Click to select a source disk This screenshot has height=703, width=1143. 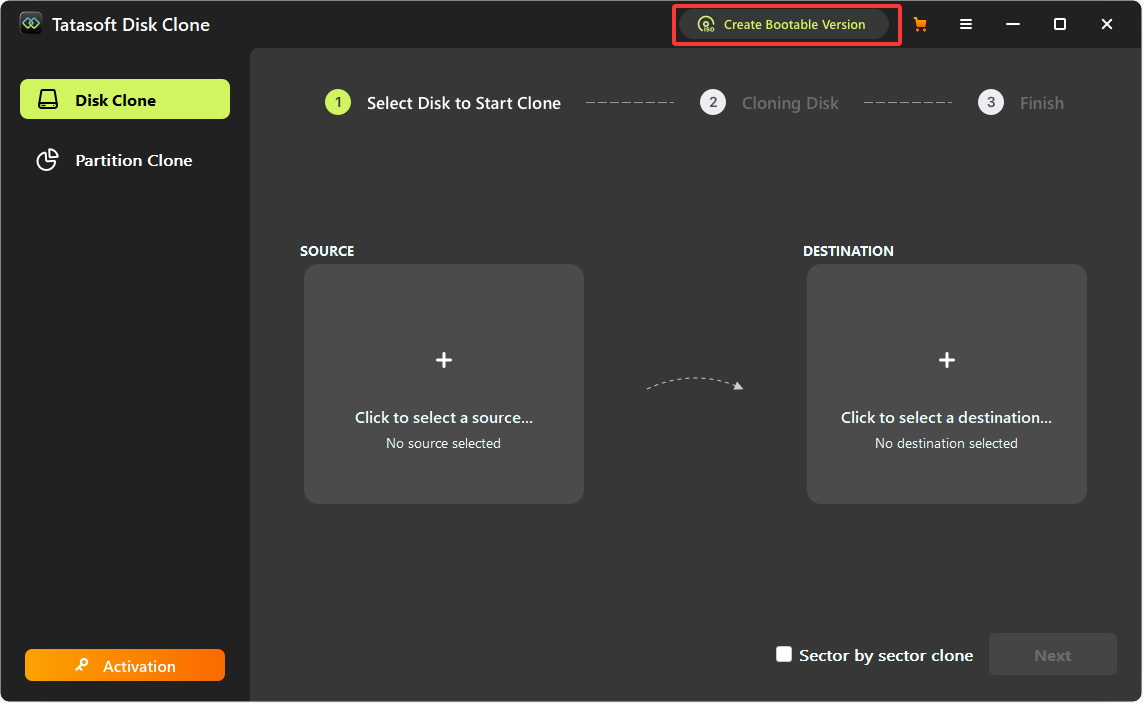click(443, 384)
